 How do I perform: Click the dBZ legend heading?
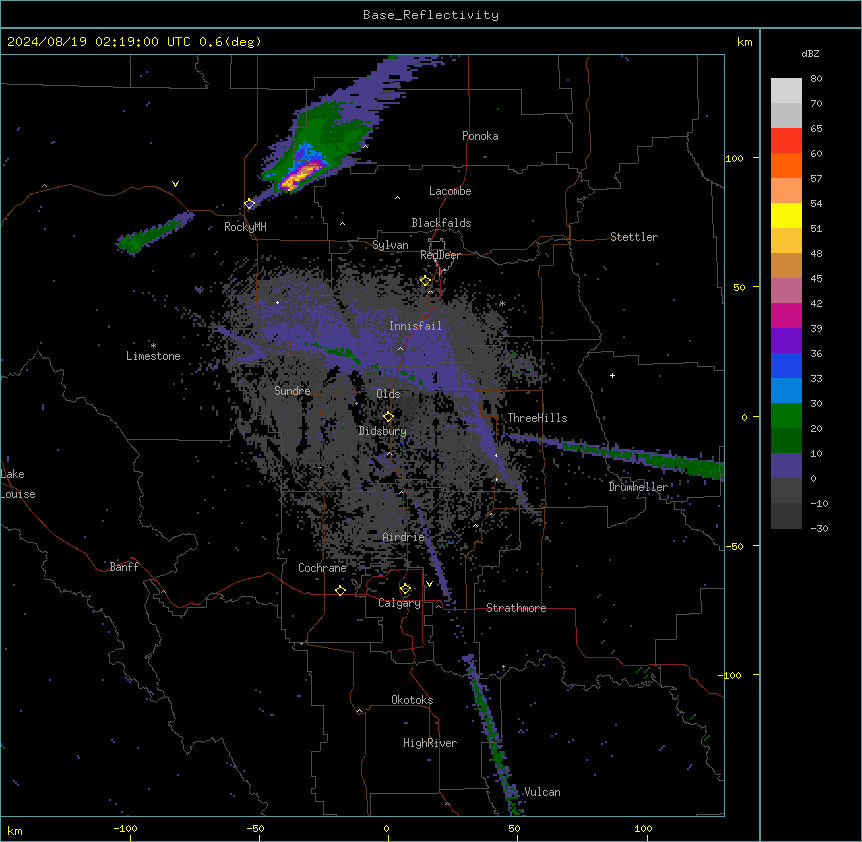click(x=810, y=53)
